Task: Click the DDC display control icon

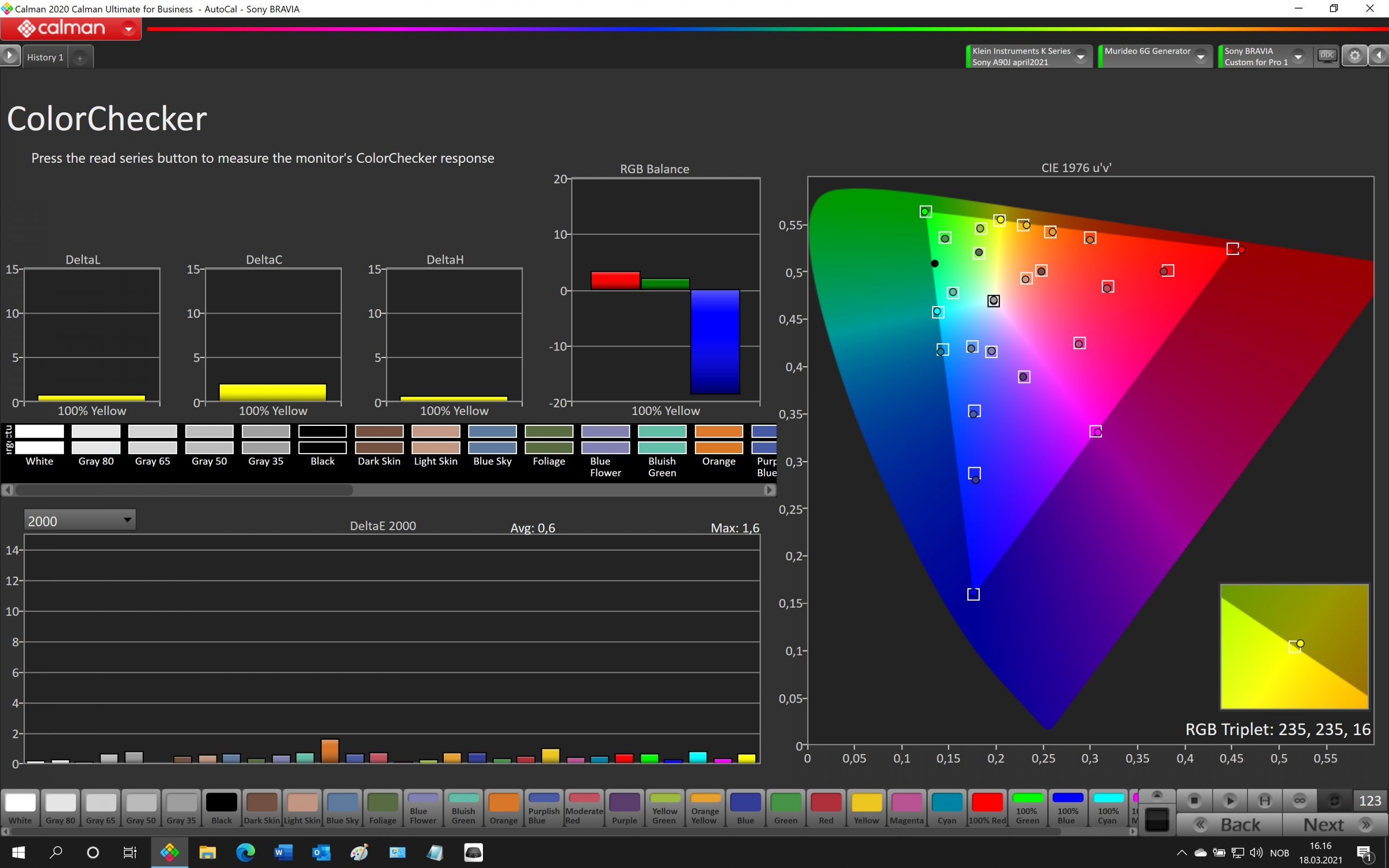Action: (1327, 56)
